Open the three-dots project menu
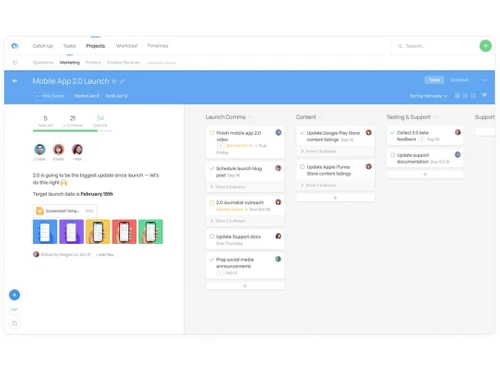 484,80
